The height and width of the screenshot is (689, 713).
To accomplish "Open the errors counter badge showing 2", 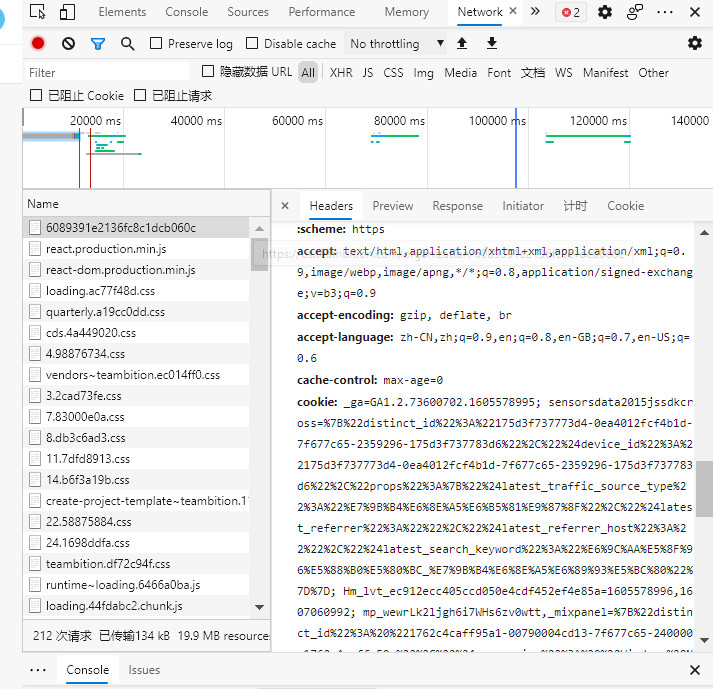I will coord(571,12).
